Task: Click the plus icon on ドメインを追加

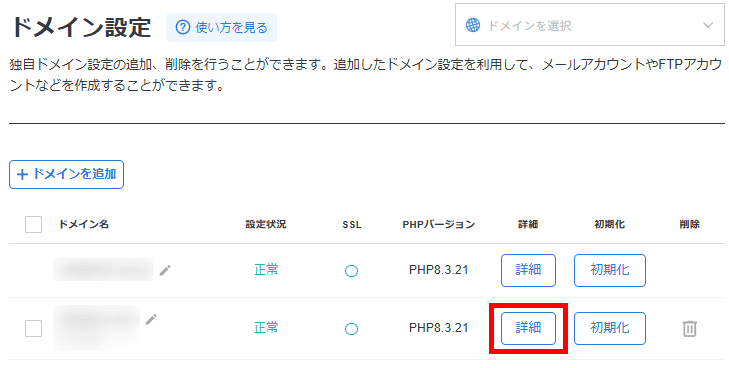Action: coord(22,175)
